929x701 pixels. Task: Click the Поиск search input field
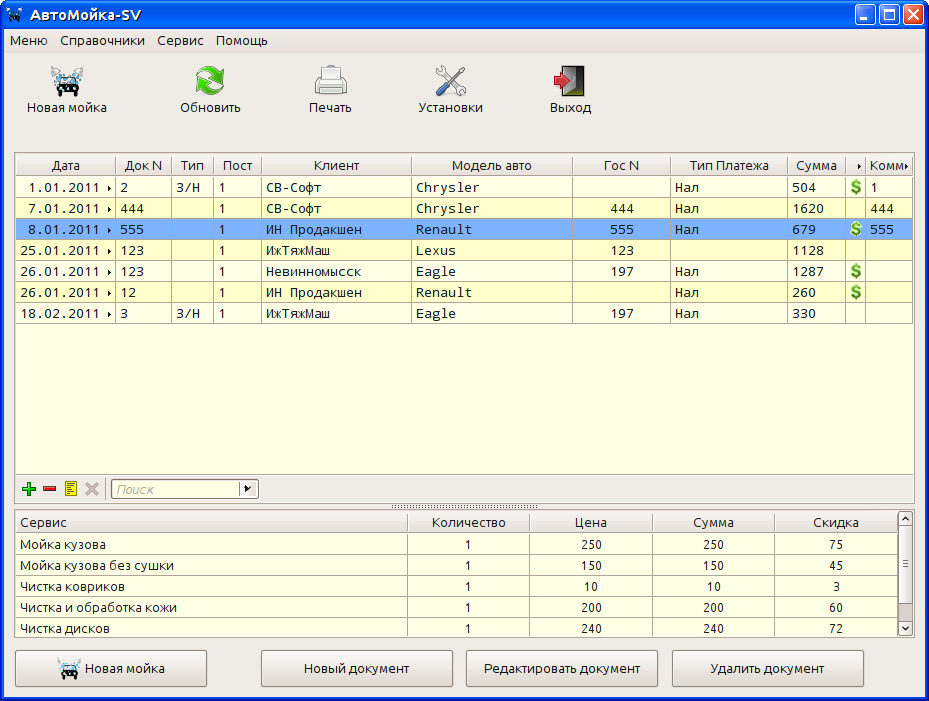pos(175,489)
